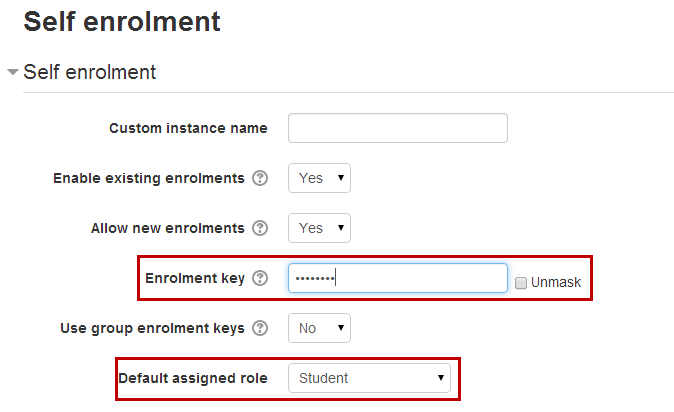Open the Default assigned role Student dropdown

369,378
